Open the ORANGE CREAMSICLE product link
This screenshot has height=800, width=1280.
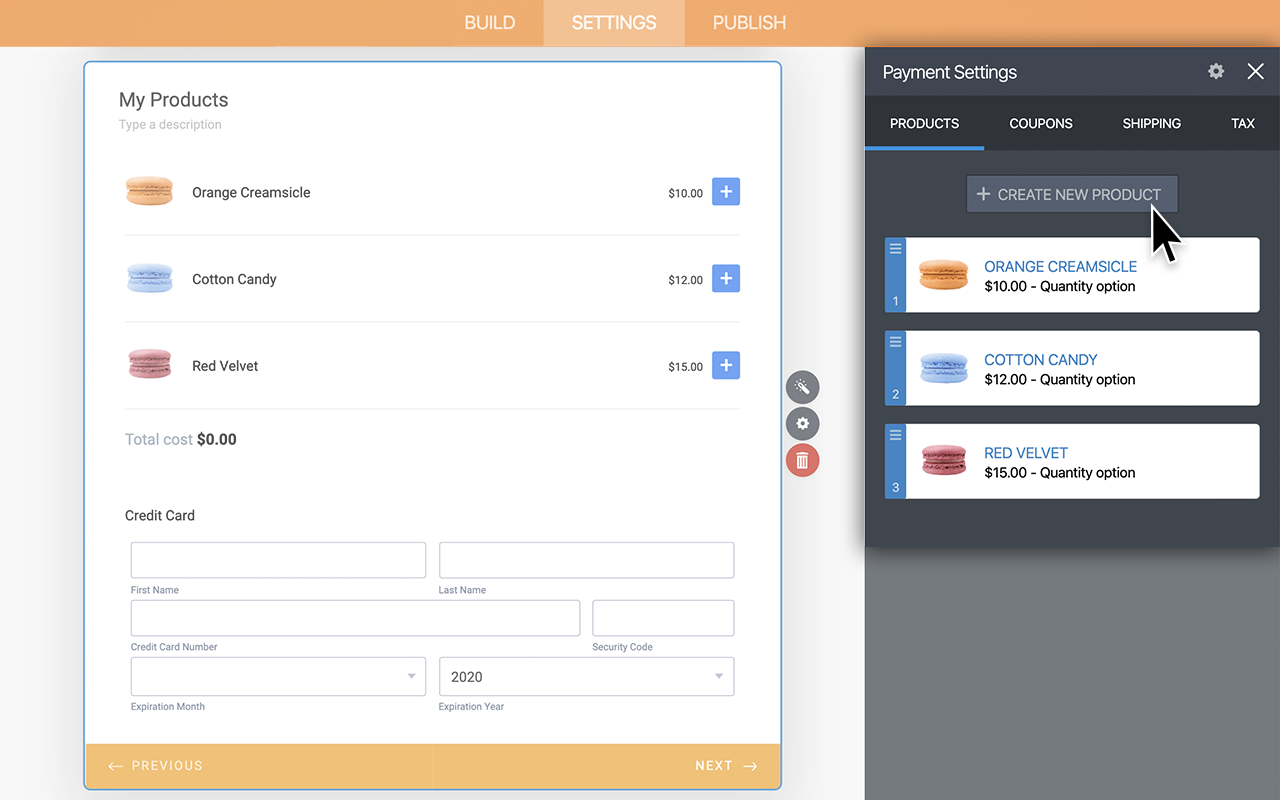coord(1060,266)
